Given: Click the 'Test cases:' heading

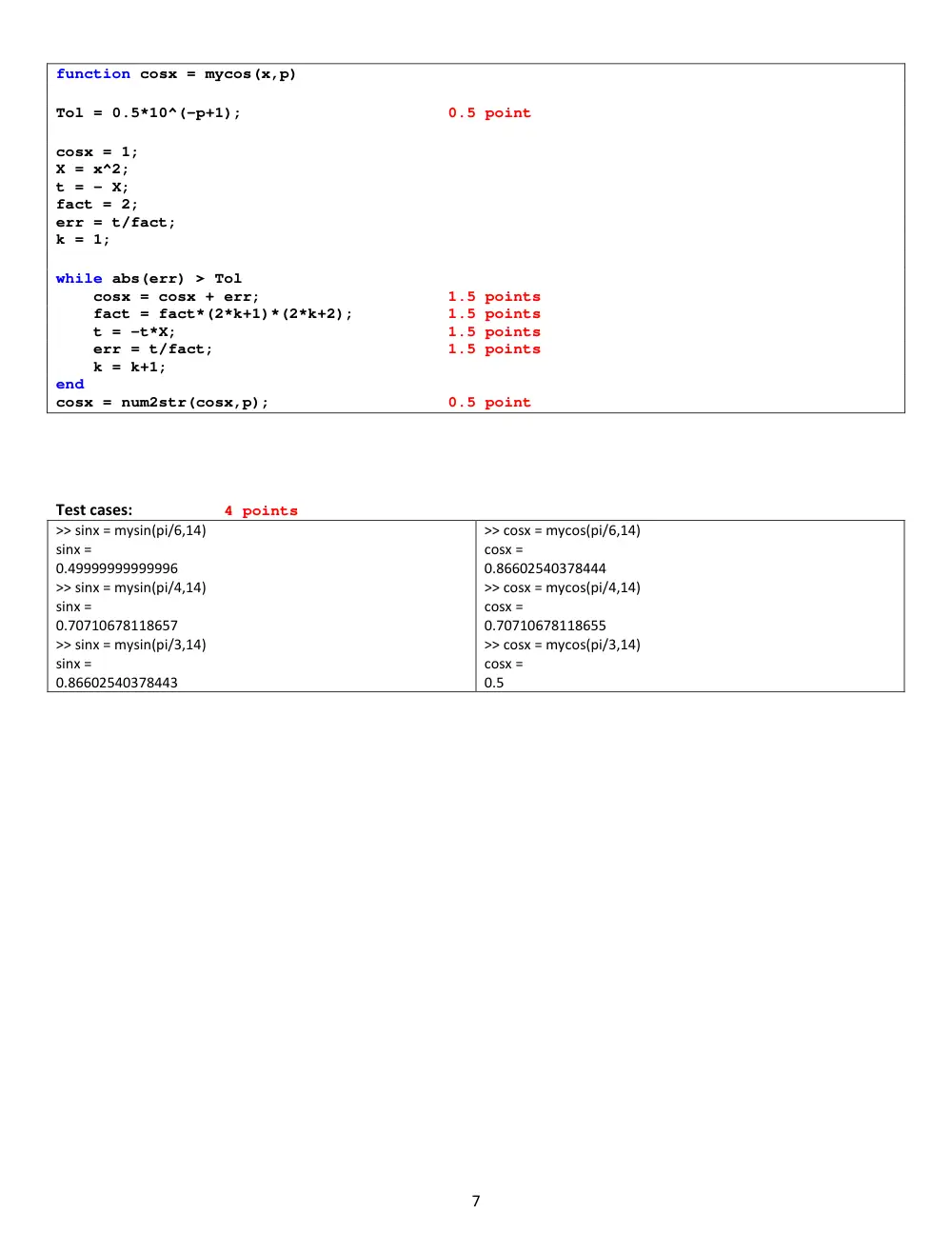Looking at the screenshot, I should 94,510.
